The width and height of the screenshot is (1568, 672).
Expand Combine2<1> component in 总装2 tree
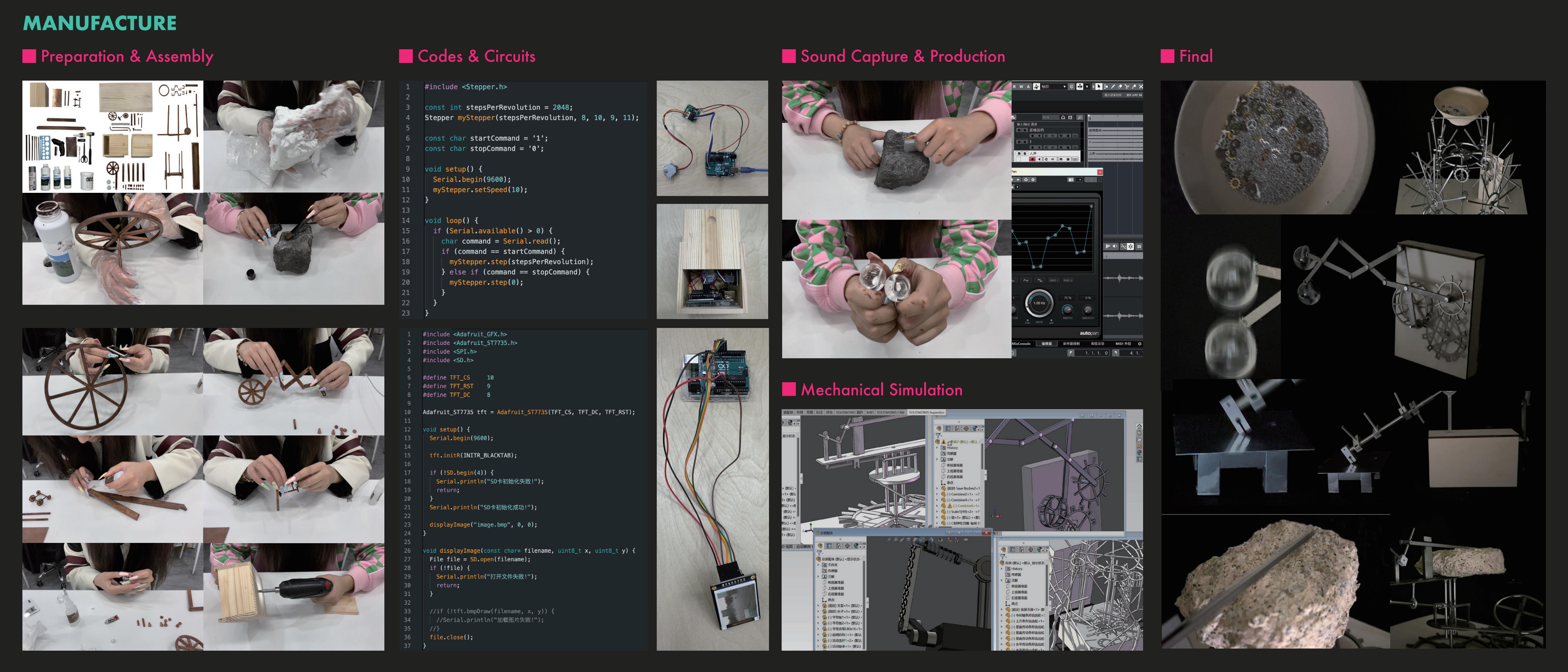point(937,494)
